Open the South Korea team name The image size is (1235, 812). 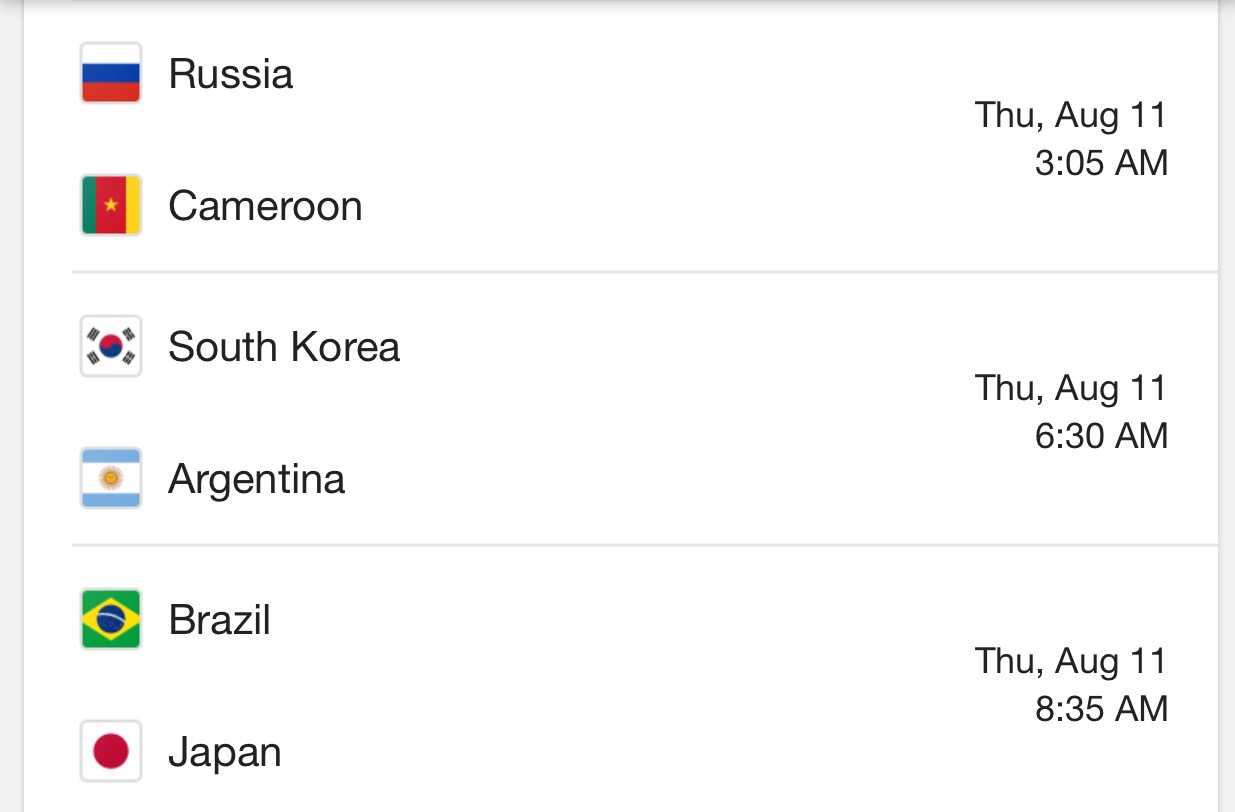[x=284, y=347]
